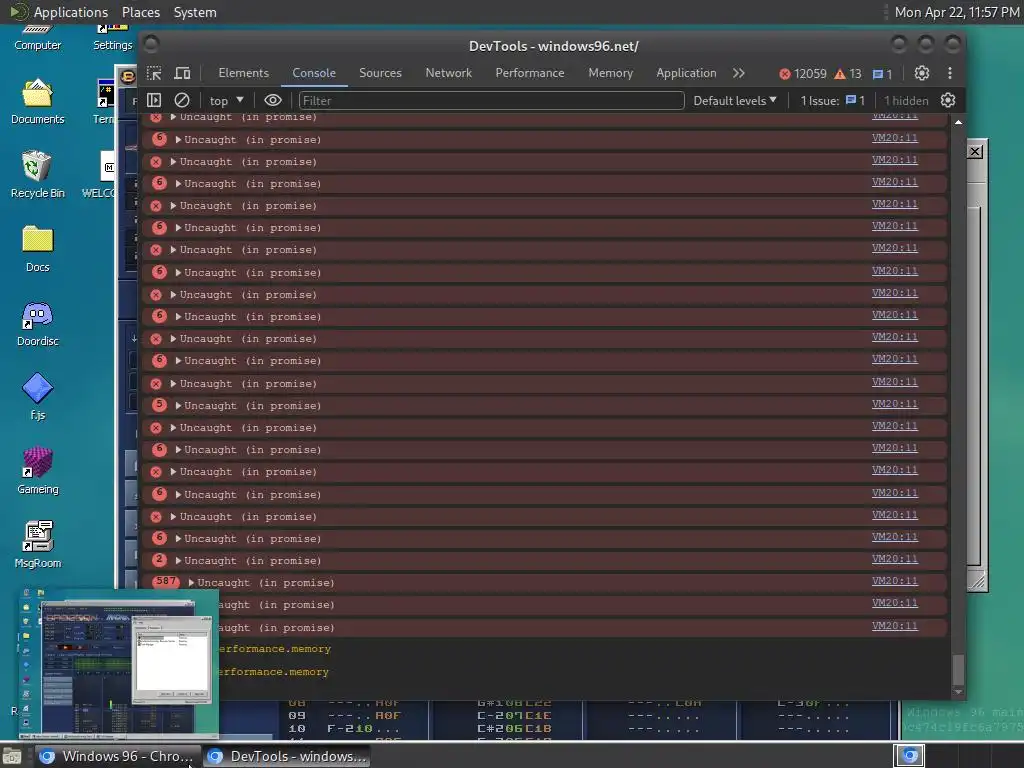
Task: Clear the console
Action: (x=182, y=100)
